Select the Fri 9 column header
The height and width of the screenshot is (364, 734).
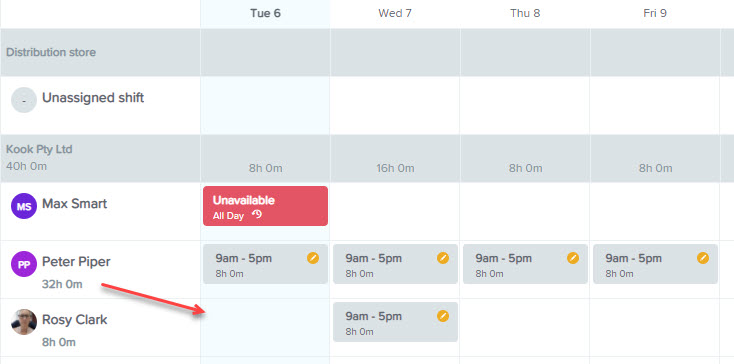pos(655,13)
